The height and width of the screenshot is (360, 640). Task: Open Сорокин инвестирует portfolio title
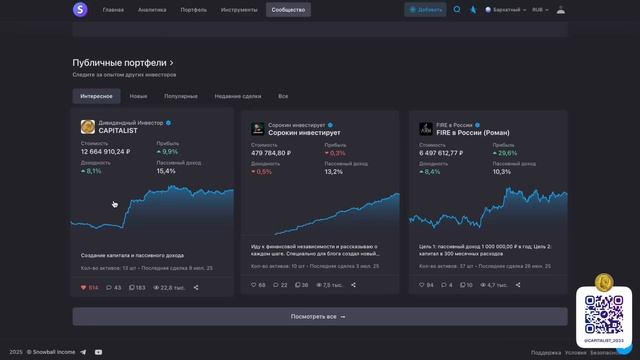[304, 133]
